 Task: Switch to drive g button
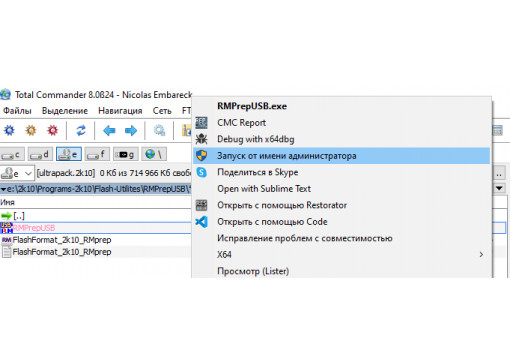125,154
